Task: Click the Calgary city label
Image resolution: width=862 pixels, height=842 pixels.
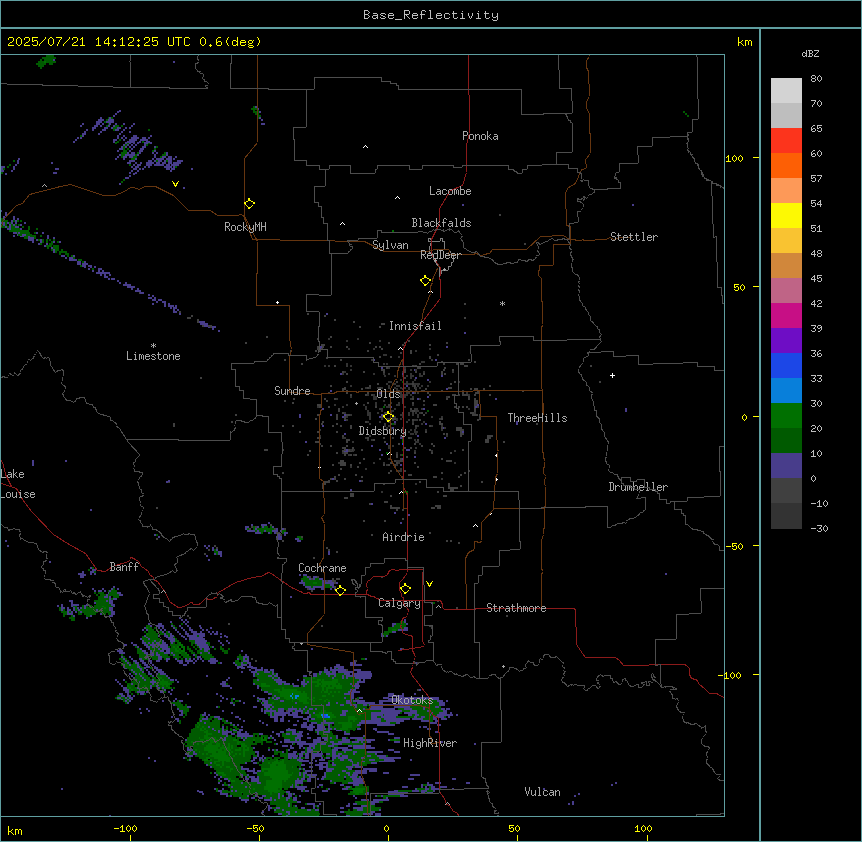Action: (399, 603)
